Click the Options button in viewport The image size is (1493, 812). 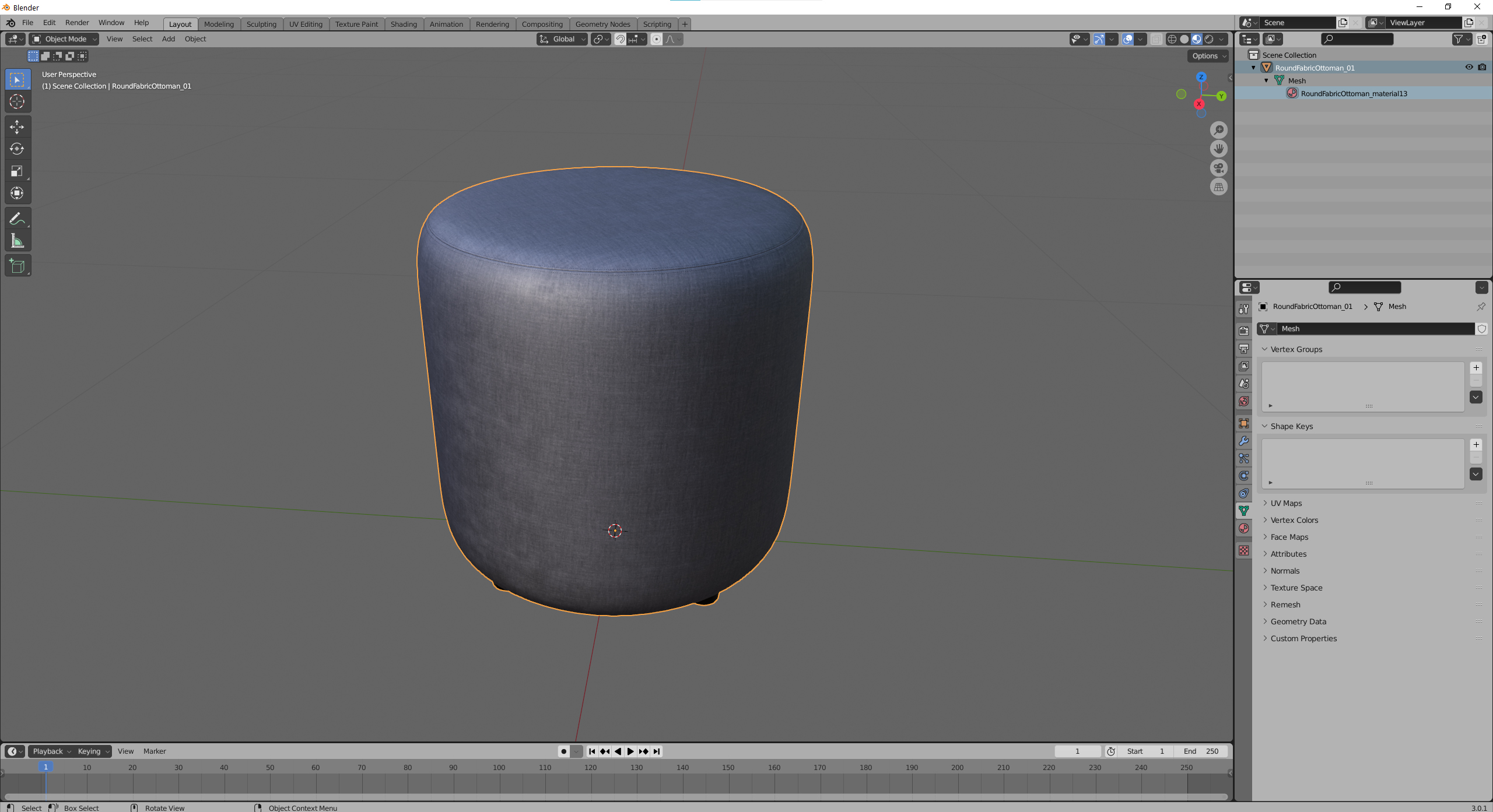(1208, 56)
